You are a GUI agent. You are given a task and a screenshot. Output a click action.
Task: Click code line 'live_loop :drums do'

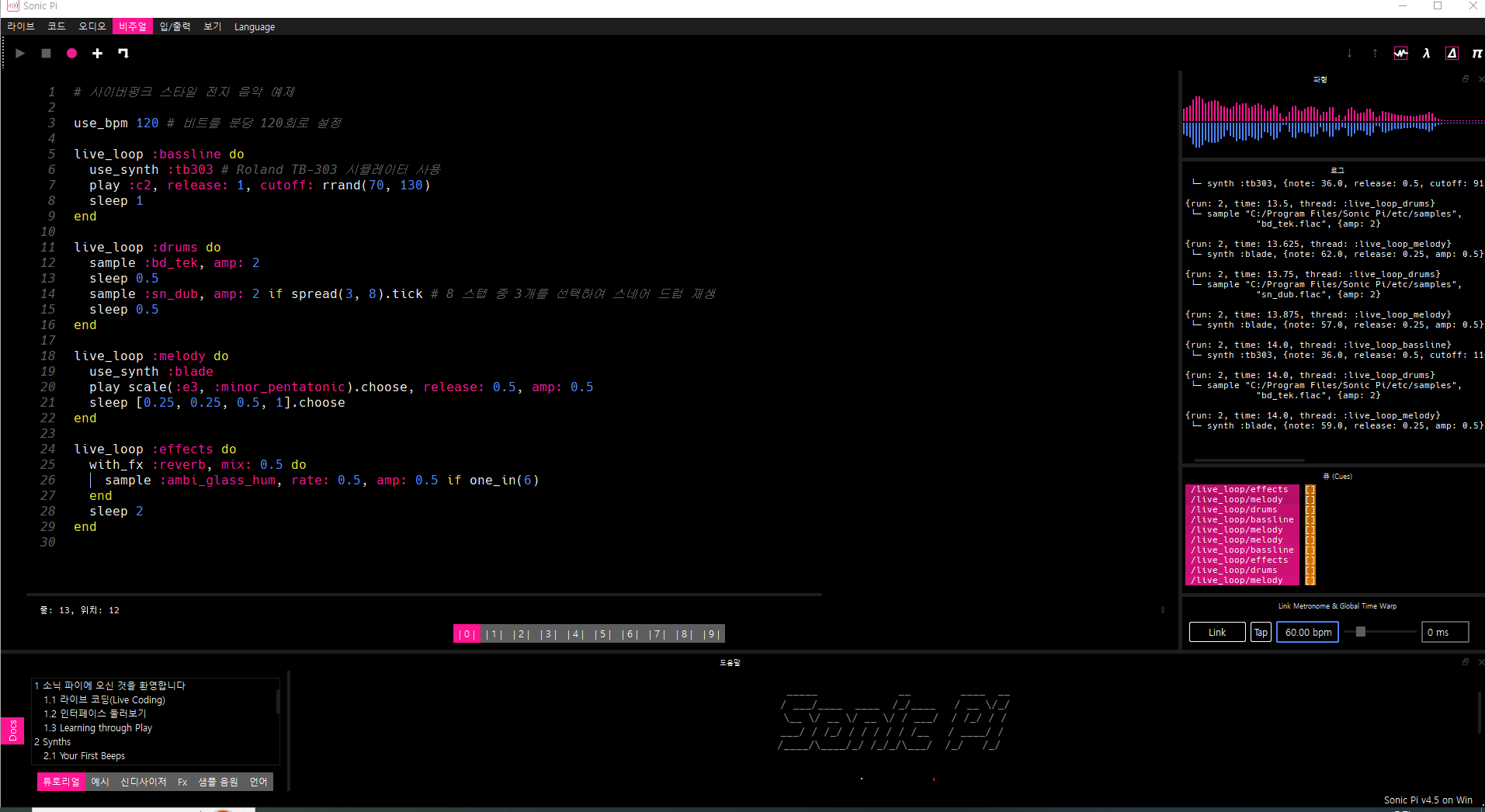coord(147,247)
